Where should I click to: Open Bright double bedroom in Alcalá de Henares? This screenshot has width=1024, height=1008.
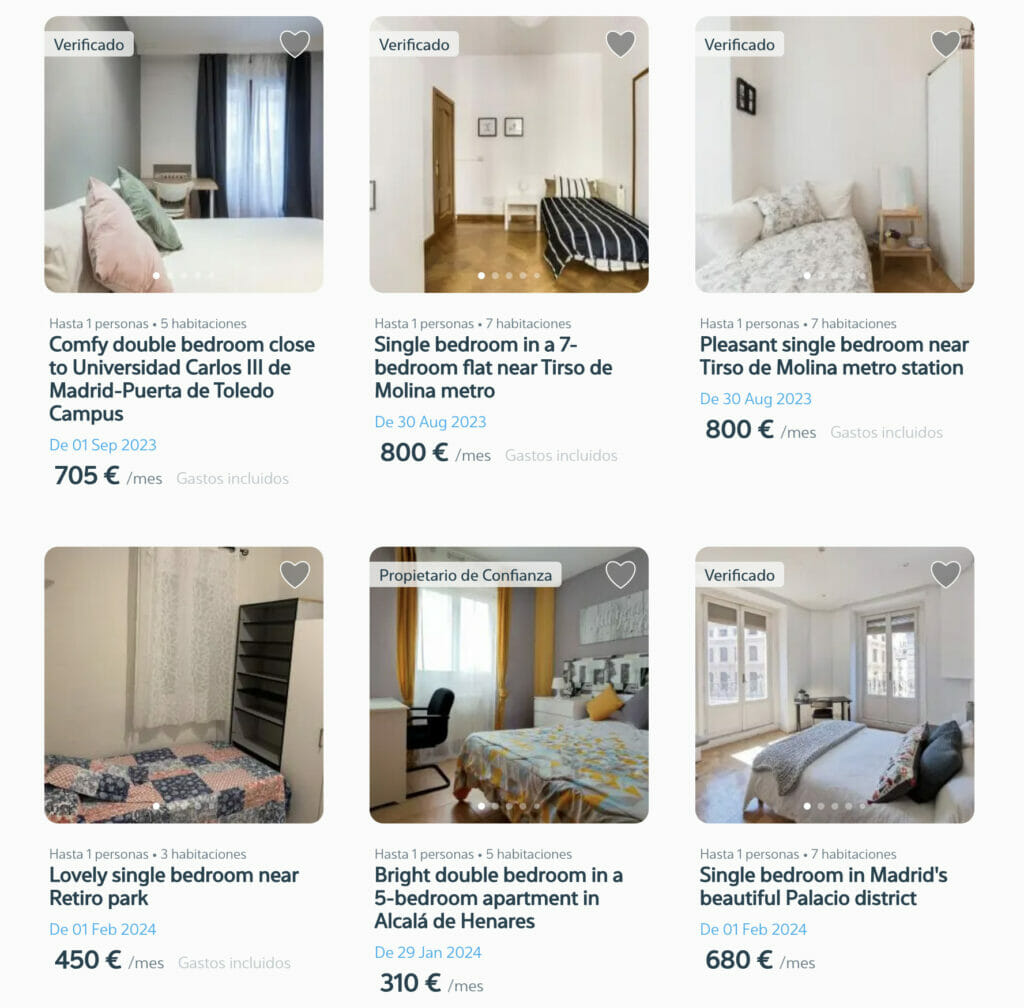[x=498, y=898]
